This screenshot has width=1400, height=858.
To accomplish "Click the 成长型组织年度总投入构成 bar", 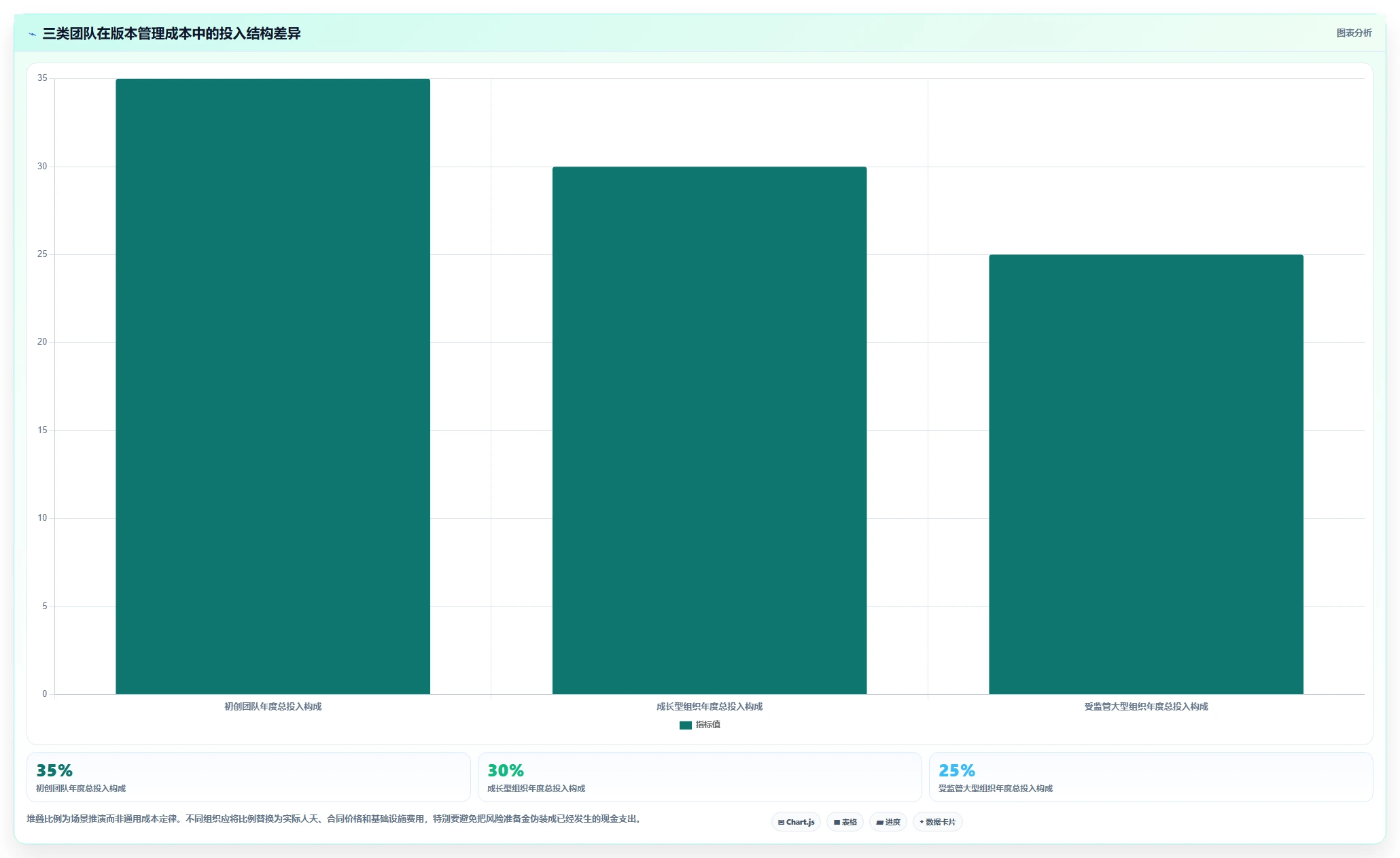I will coord(710,430).
